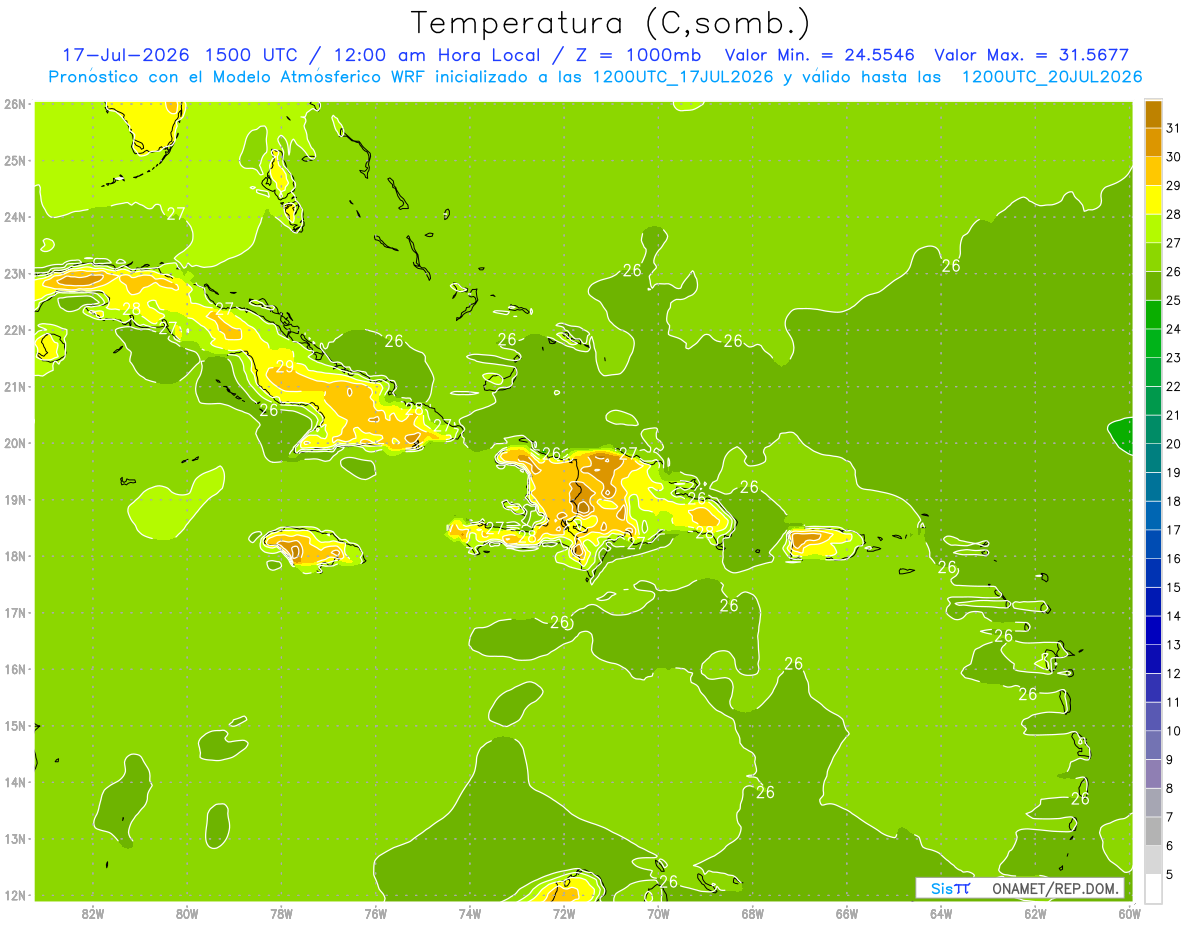
Task: Click the title 'Temperatura (C,somb.)'
Action: coord(611,23)
